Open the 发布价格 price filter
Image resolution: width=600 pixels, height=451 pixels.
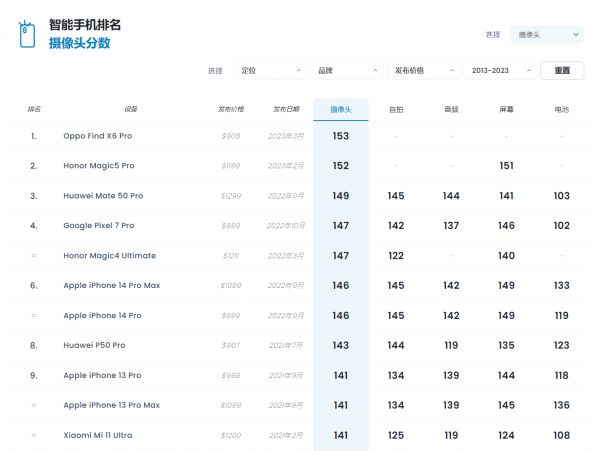coord(424,71)
